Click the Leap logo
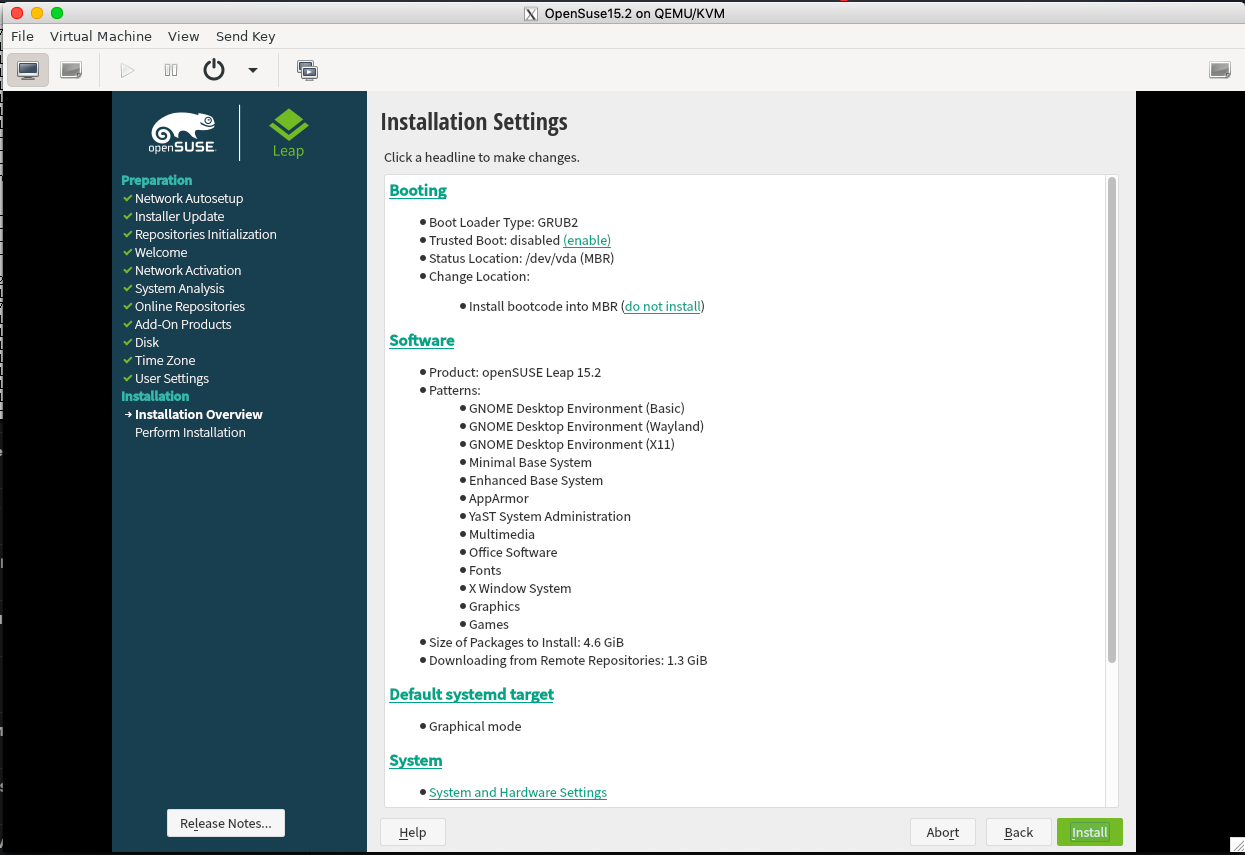1245x855 pixels. [288, 133]
